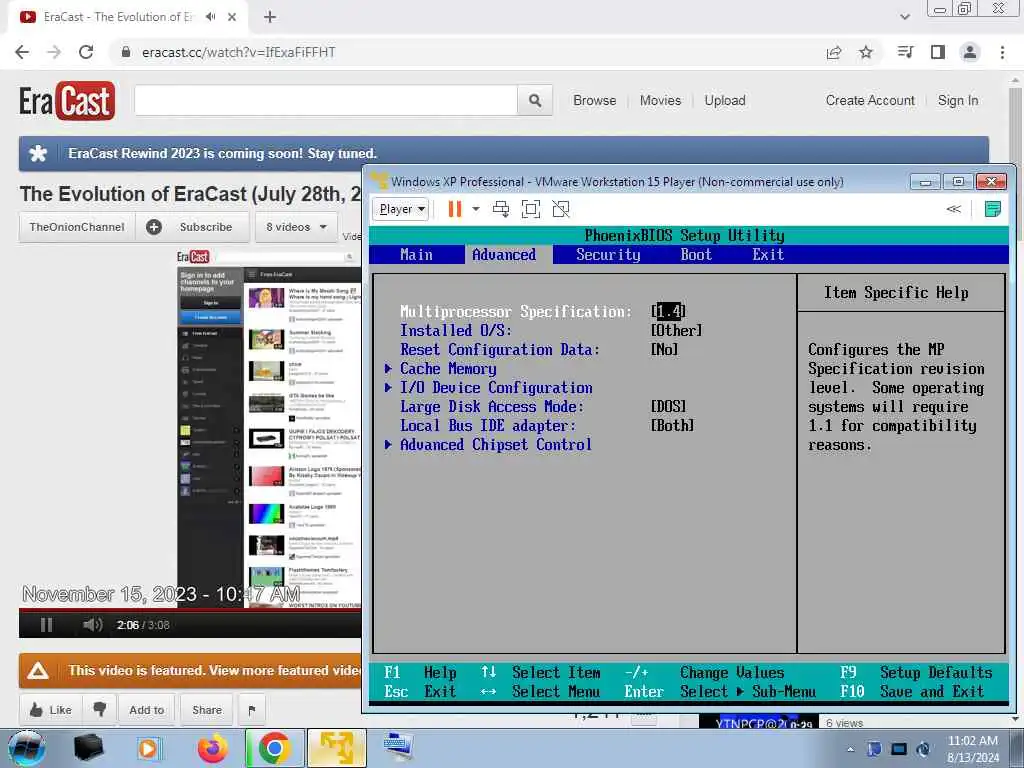Viewport: 1024px width, 768px height.
Task: Click the Chrome taskbar icon
Action: pos(274,748)
